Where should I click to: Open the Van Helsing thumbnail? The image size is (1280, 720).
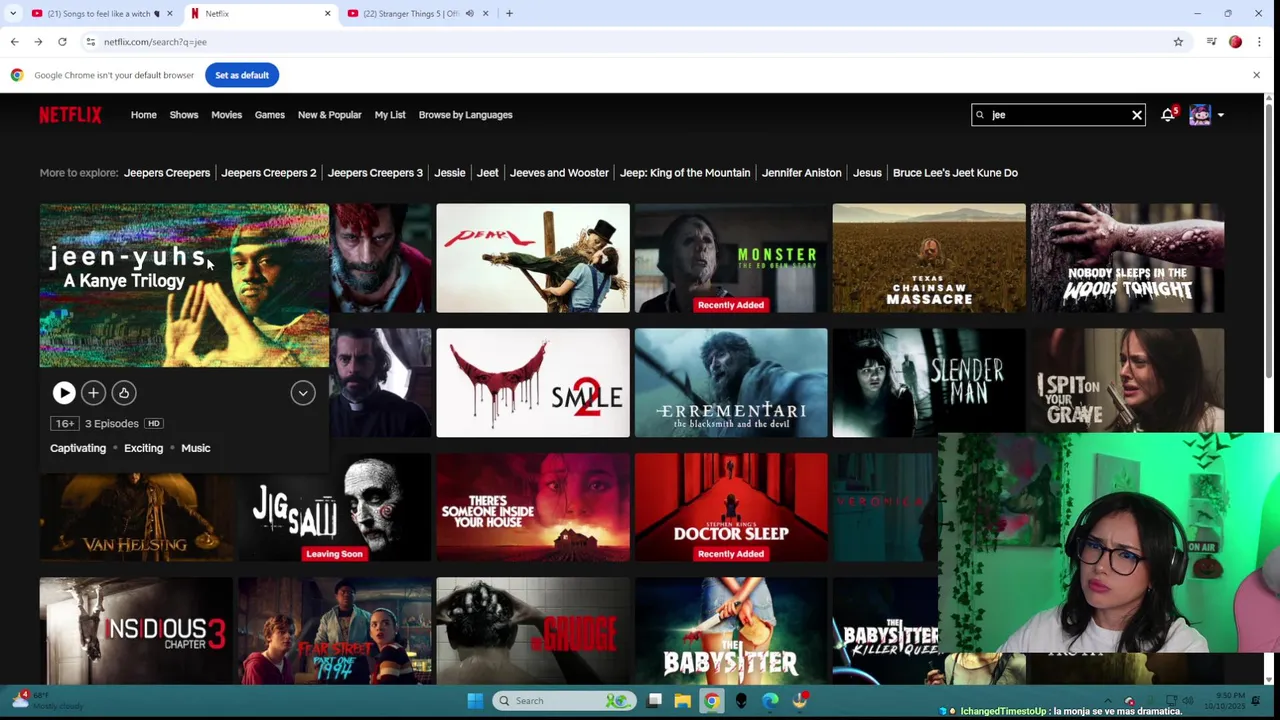pyautogui.click(x=136, y=518)
